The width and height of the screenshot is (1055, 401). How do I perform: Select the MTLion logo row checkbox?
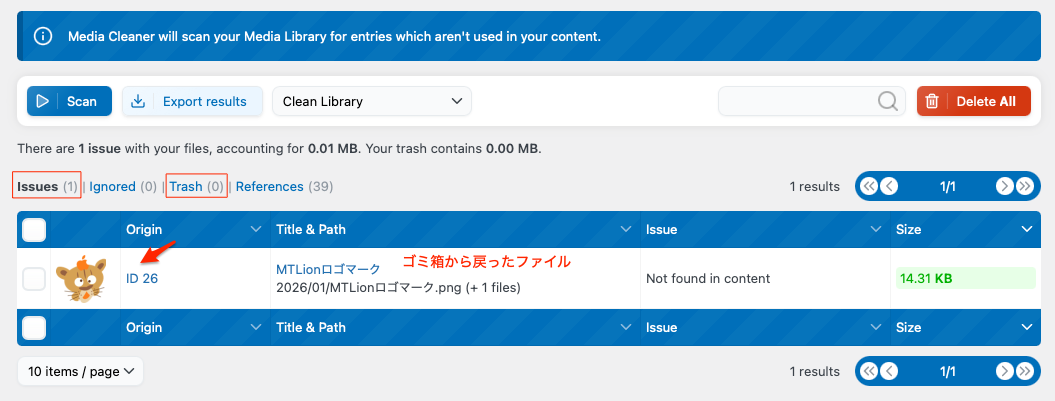[x=34, y=279]
